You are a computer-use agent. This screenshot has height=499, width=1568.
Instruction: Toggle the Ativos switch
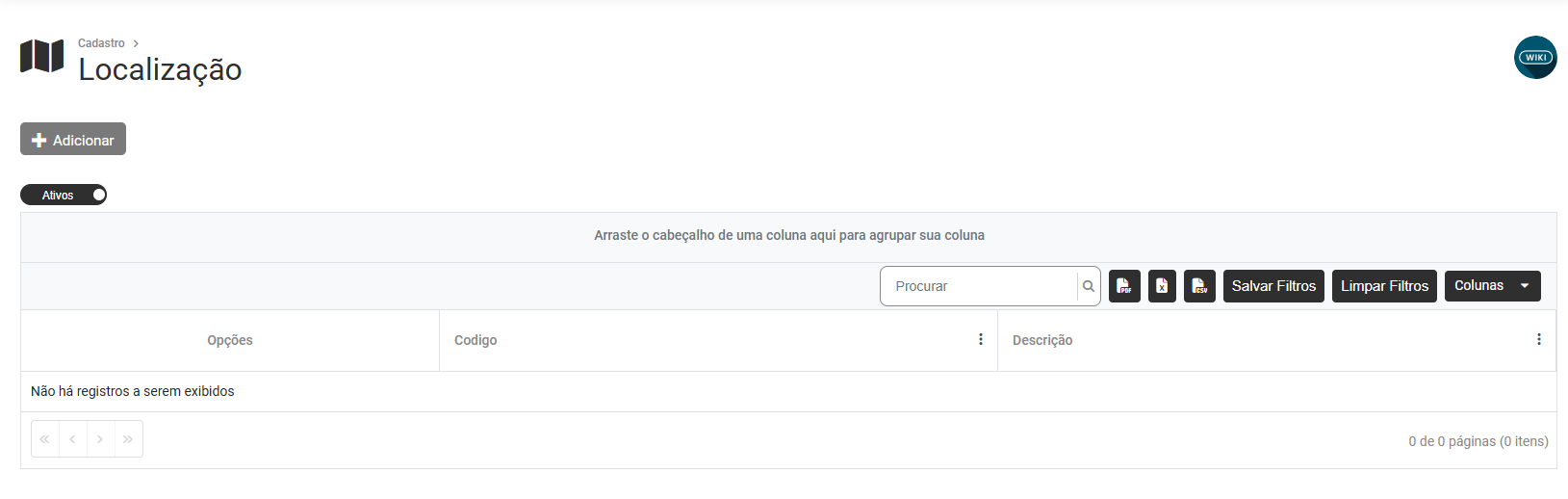point(64,196)
